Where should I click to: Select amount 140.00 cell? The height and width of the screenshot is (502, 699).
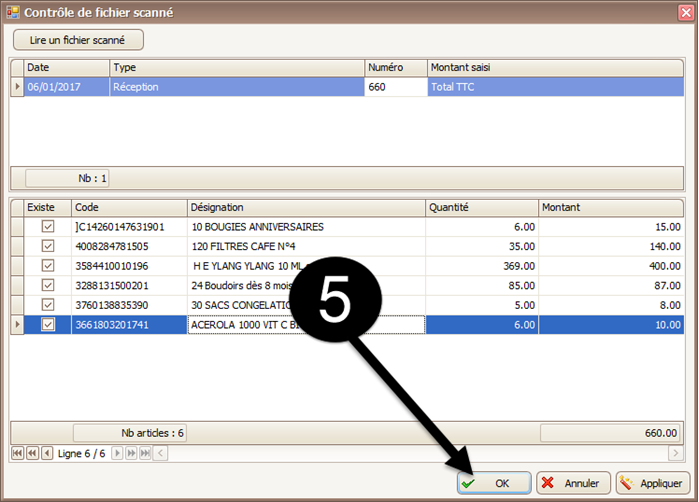[x=611, y=246]
